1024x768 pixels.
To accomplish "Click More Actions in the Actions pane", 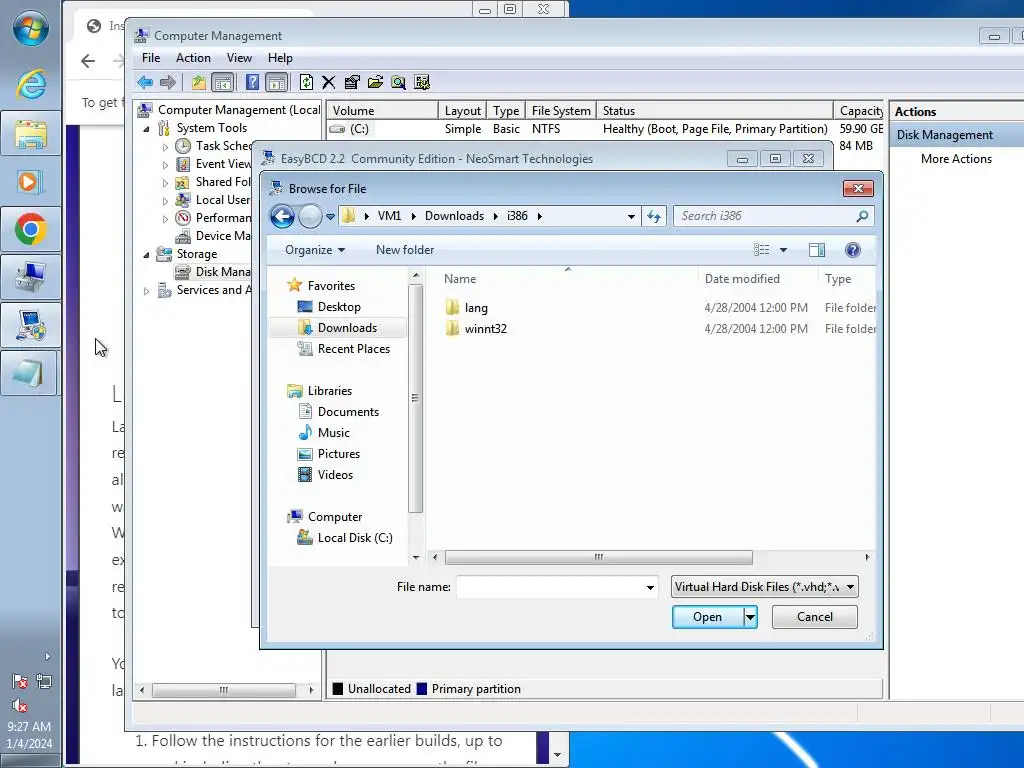I will (x=956, y=159).
